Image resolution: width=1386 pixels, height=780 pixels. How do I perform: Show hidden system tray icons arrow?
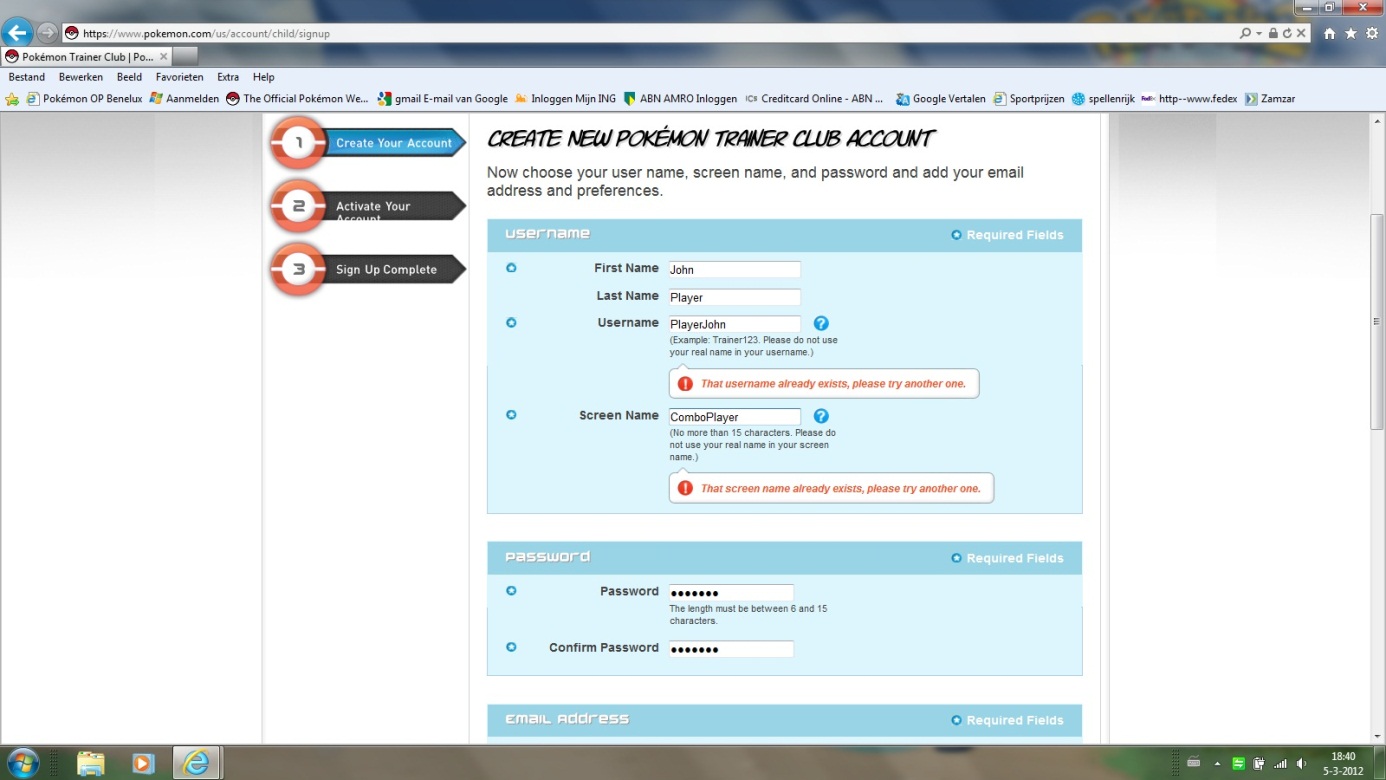click(x=1217, y=764)
